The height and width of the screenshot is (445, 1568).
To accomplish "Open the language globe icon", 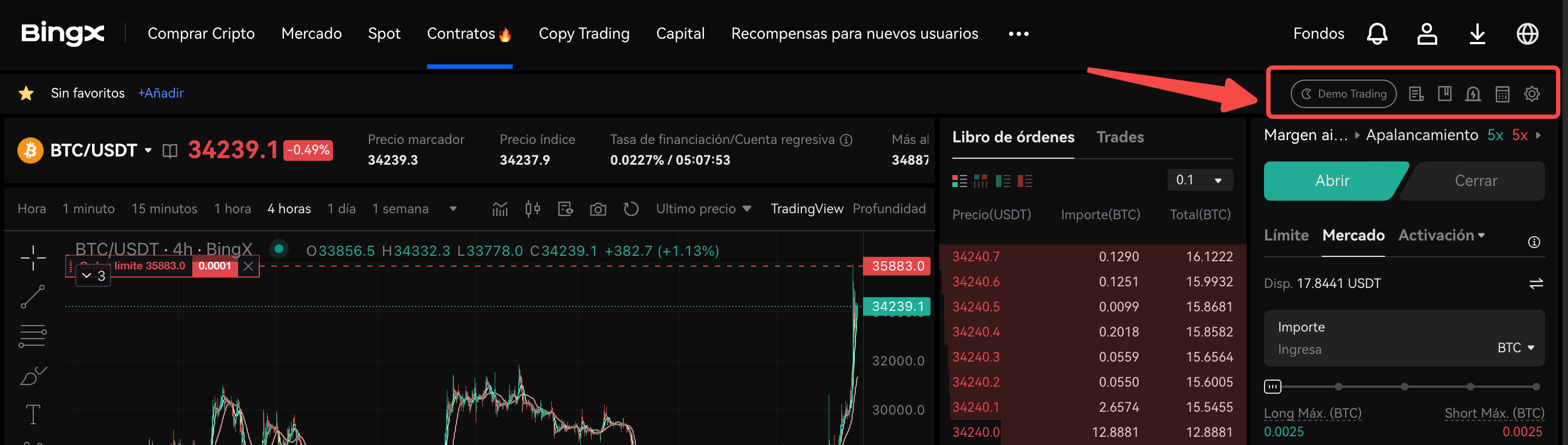I will [1527, 33].
